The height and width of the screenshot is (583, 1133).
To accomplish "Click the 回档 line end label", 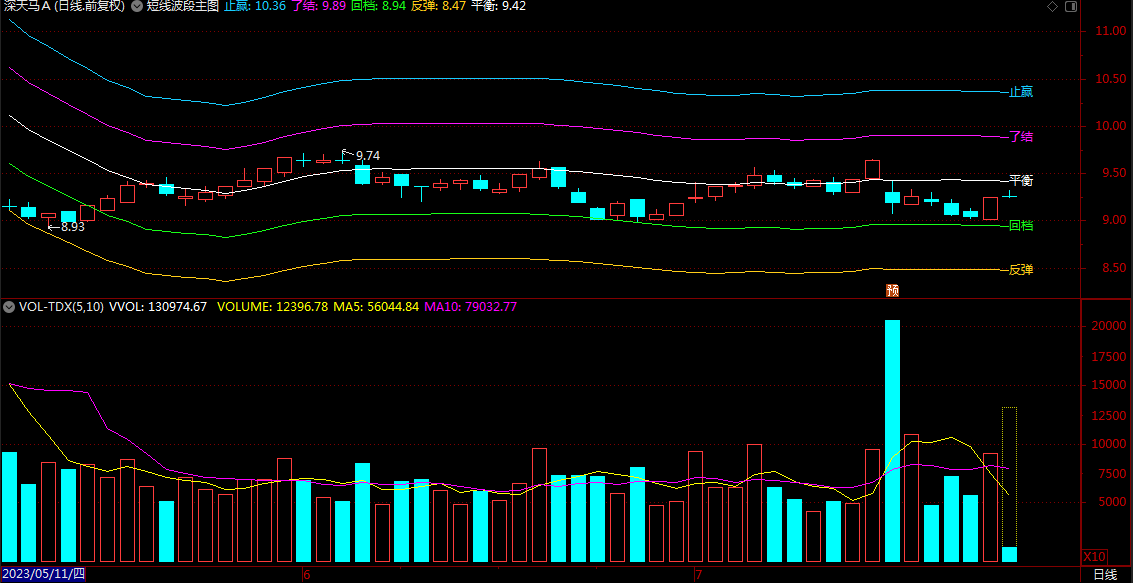I will (x=1021, y=225).
